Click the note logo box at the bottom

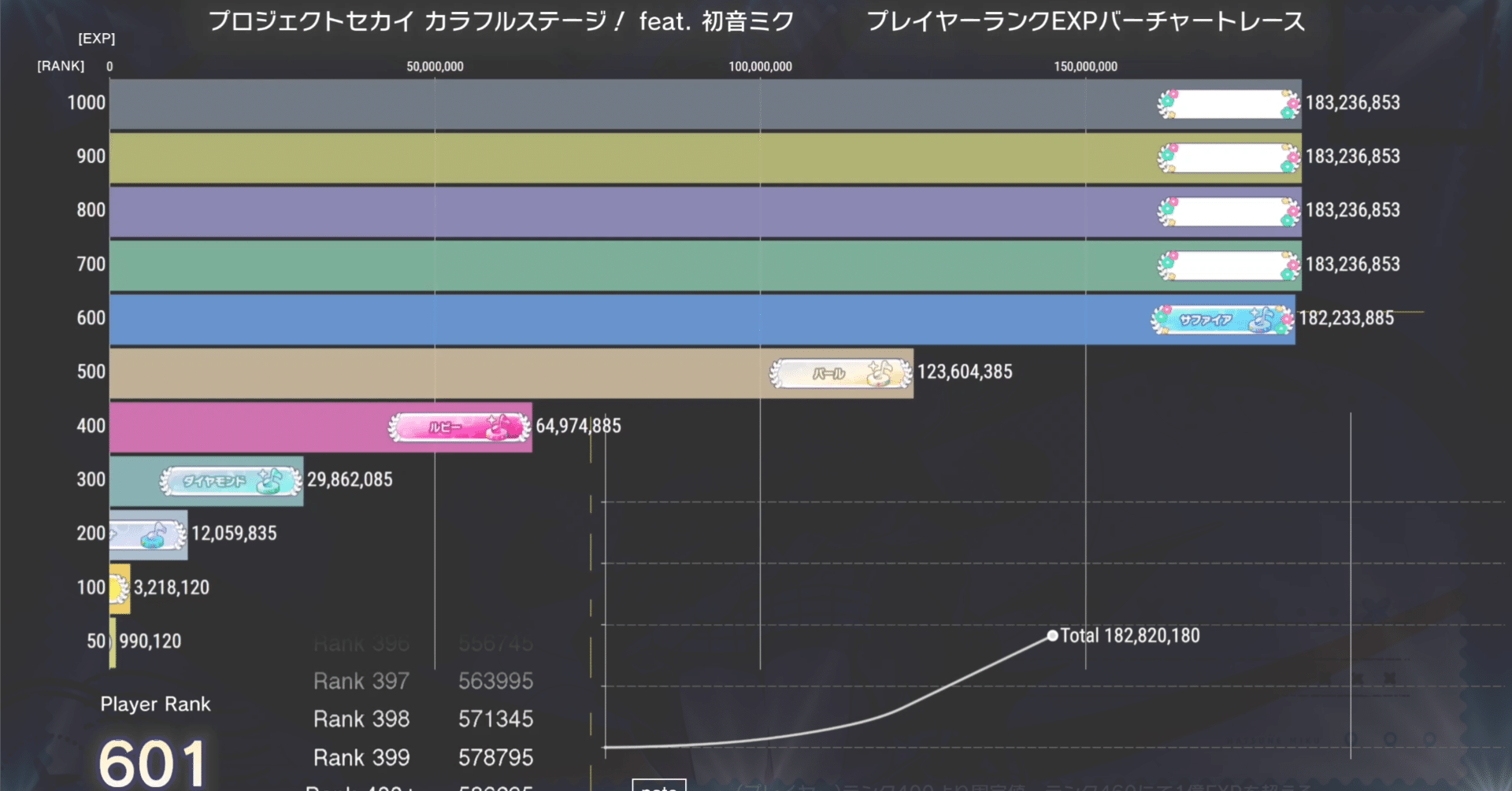pyautogui.click(x=660, y=785)
